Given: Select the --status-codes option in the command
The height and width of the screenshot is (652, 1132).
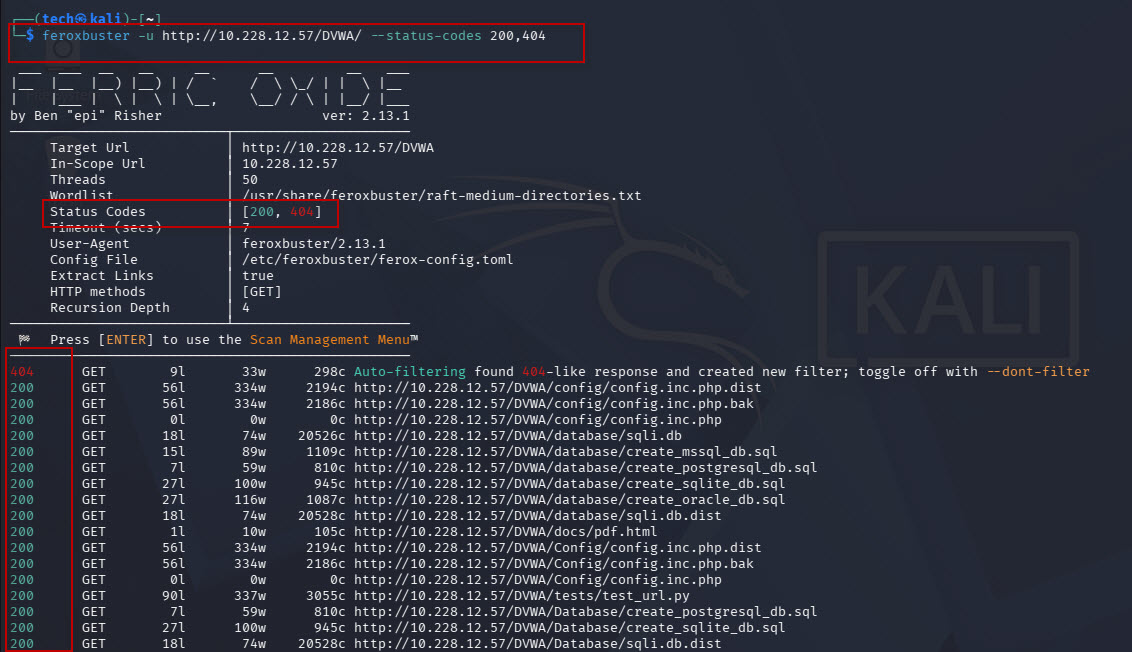Looking at the screenshot, I should (x=426, y=35).
